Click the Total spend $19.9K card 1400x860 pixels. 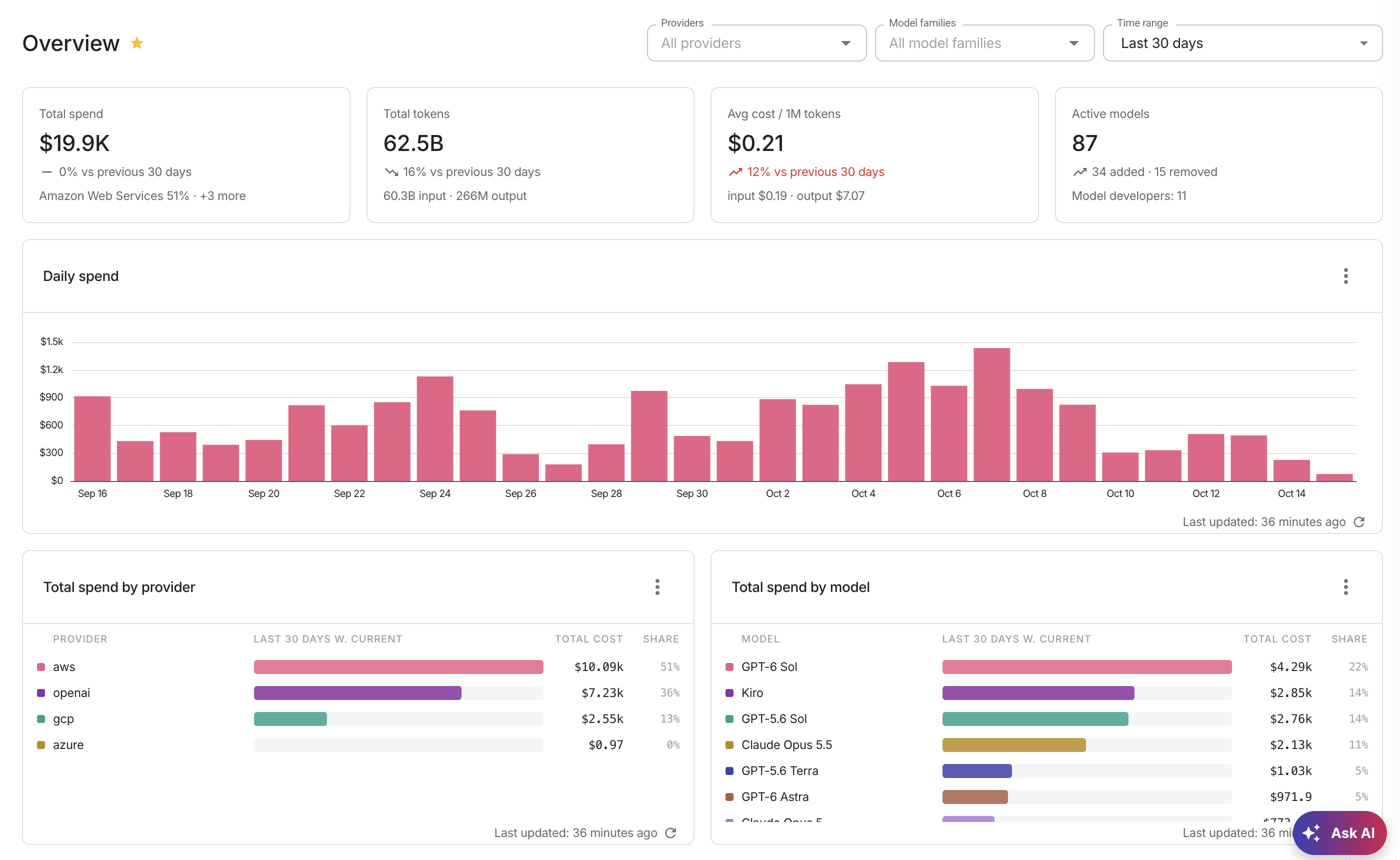click(x=186, y=154)
